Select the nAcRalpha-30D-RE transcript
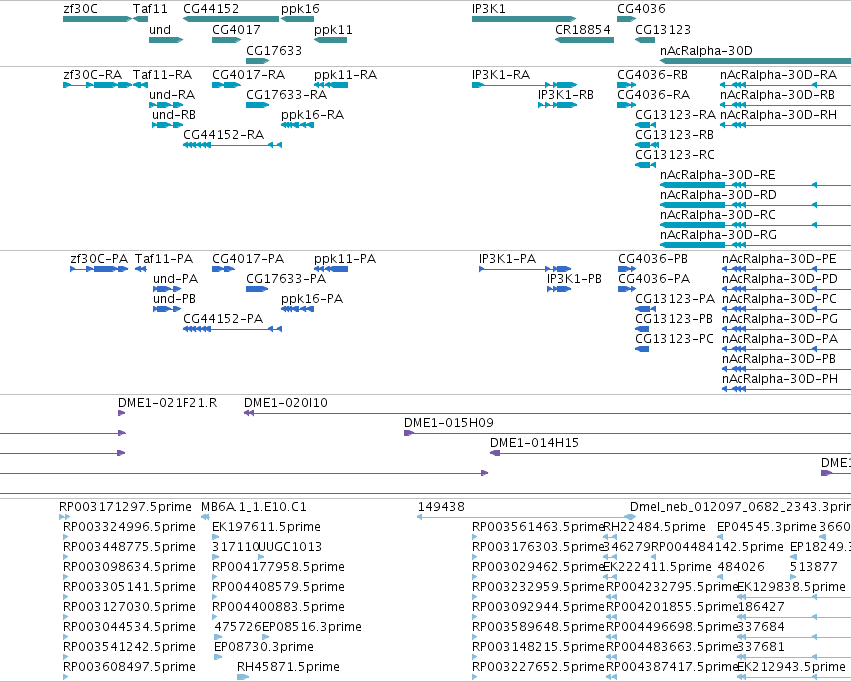 coord(755,185)
